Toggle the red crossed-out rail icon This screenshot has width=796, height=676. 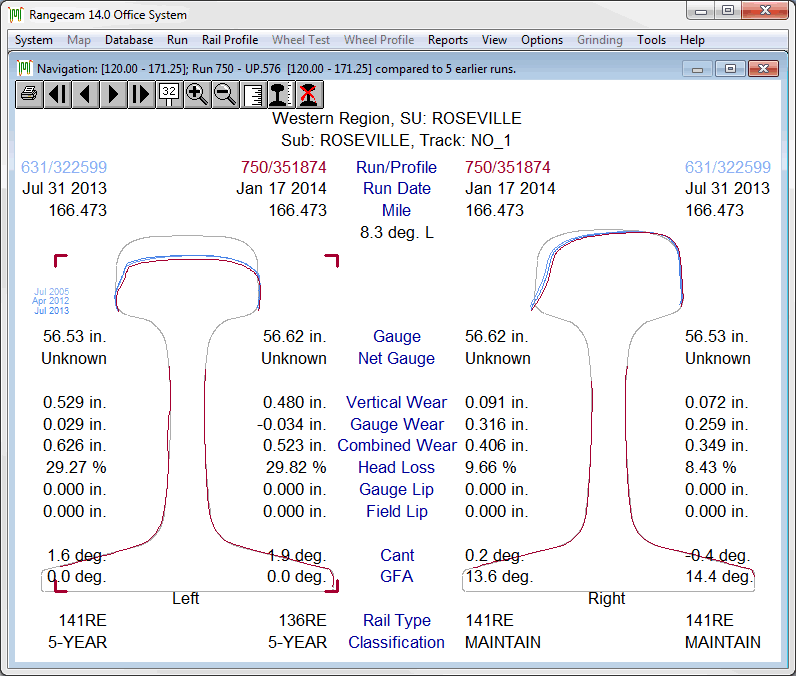(309, 94)
